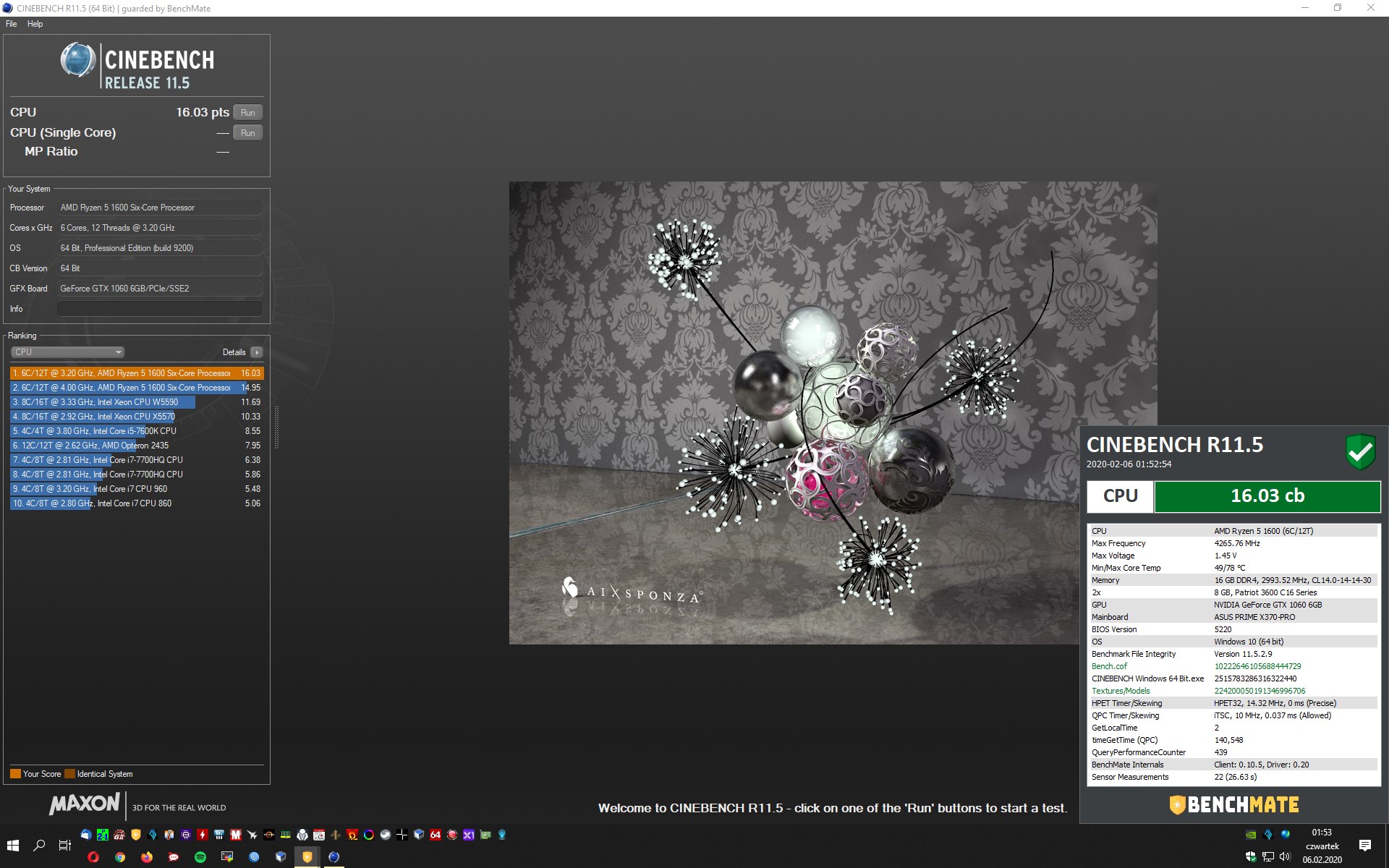Viewport: 1389px width, 868px height.
Task: Click the Cinebench globe logo
Action: [x=78, y=60]
